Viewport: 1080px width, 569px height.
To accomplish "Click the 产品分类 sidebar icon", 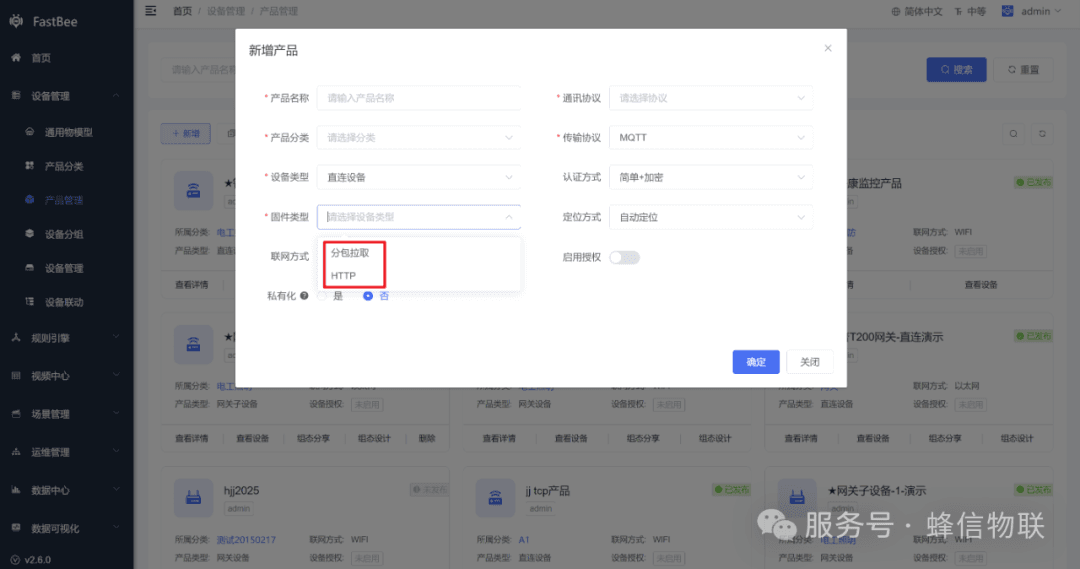I will (x=30, y=165).
